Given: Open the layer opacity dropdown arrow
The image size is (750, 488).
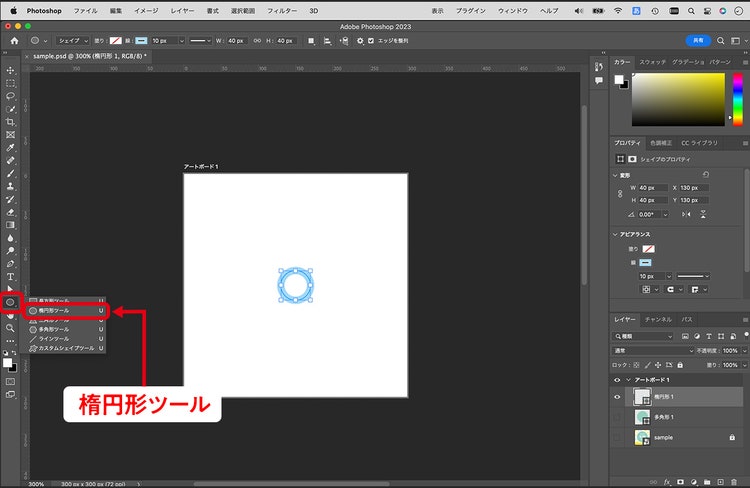Looking at the screenshot, I should pyautogui.click(x=744, y=351).
